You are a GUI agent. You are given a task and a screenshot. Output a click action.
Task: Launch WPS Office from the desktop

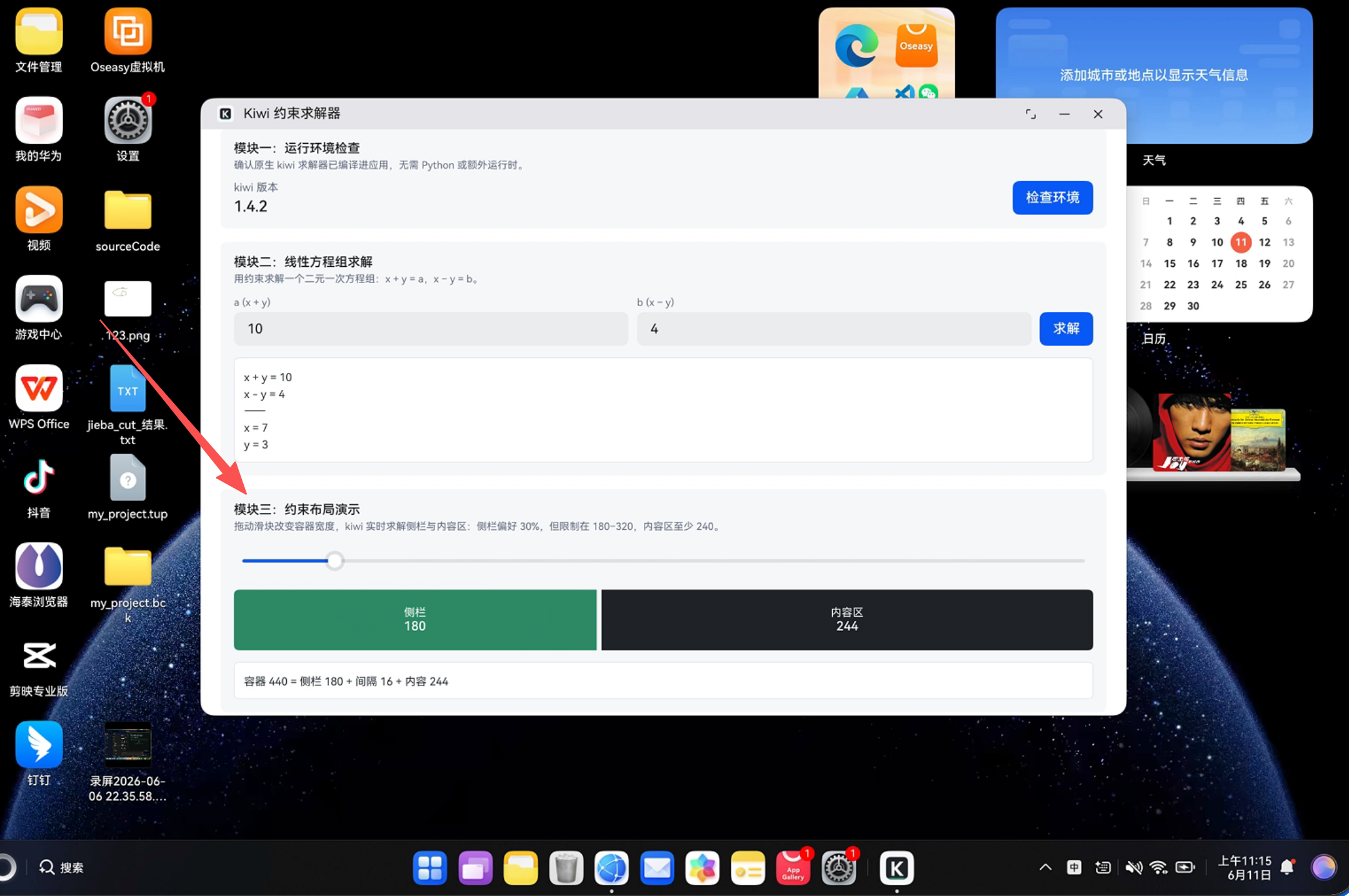coord(39,389)
